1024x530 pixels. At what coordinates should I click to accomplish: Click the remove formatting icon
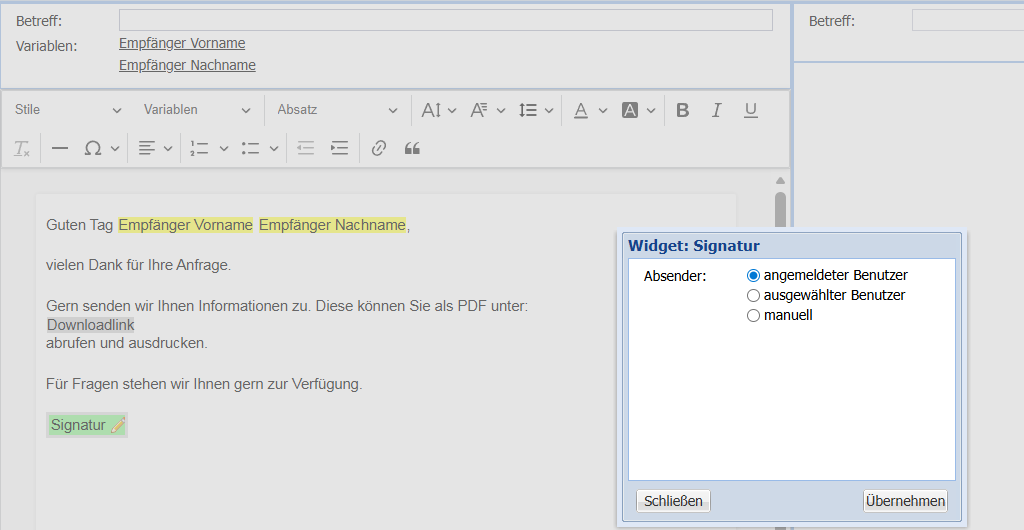(x=22, y=149)
